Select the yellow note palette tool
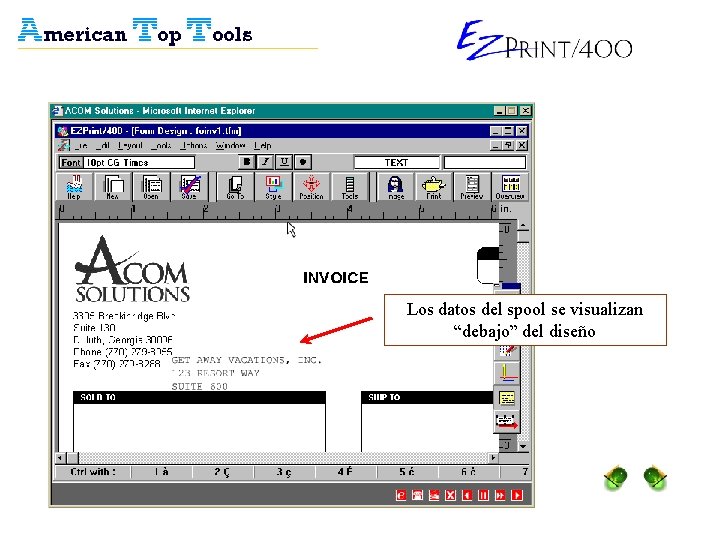The width and height of the screenshot is (720, 540). tap(507, 398)
